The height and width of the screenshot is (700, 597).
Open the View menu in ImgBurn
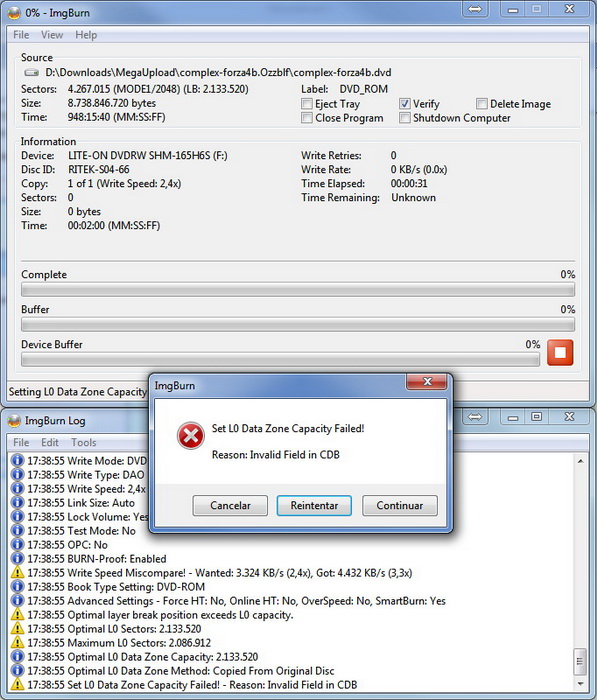click(x=52, y=35)
